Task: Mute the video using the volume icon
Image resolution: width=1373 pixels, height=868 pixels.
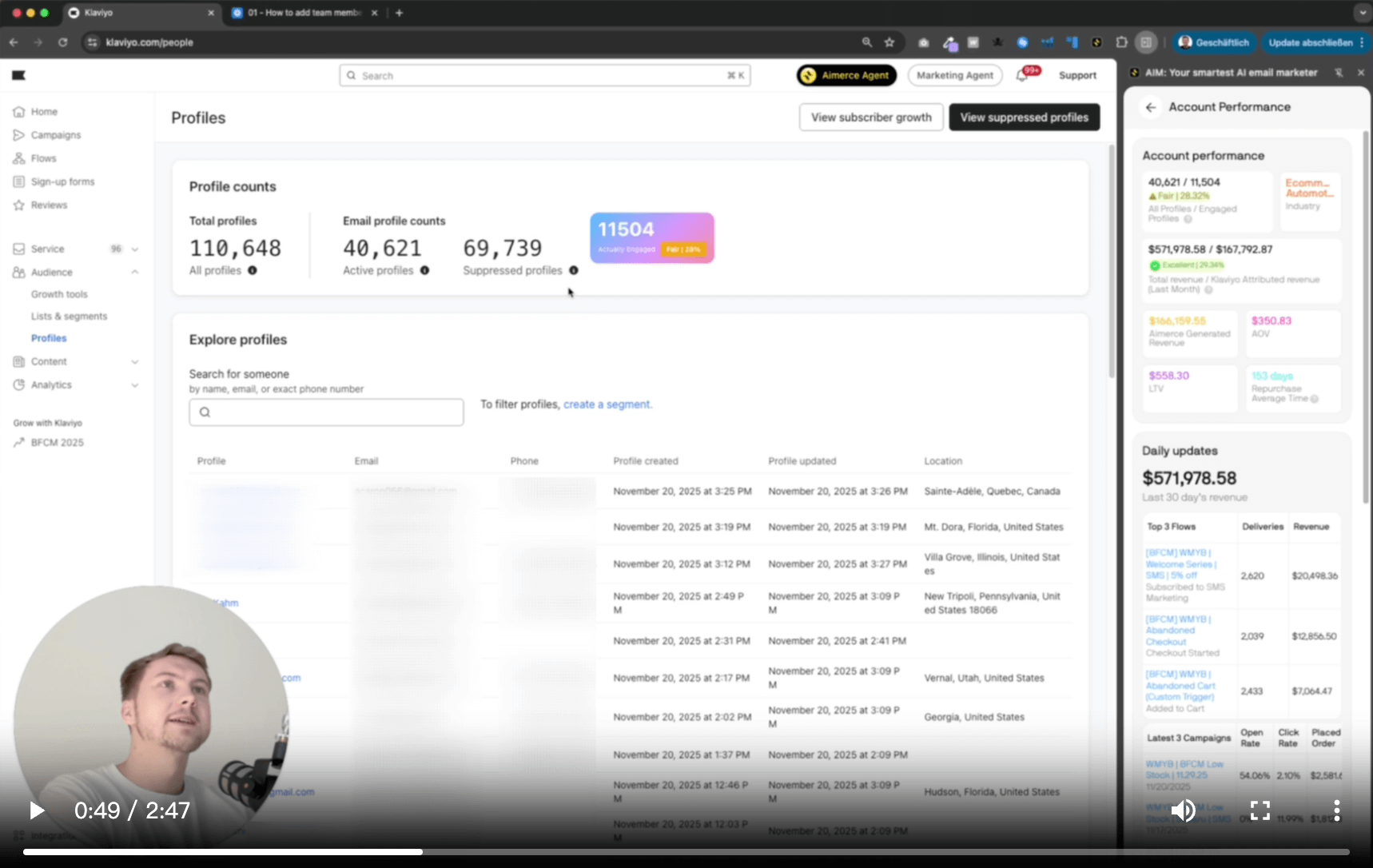Action: [x=1184, y=810]
